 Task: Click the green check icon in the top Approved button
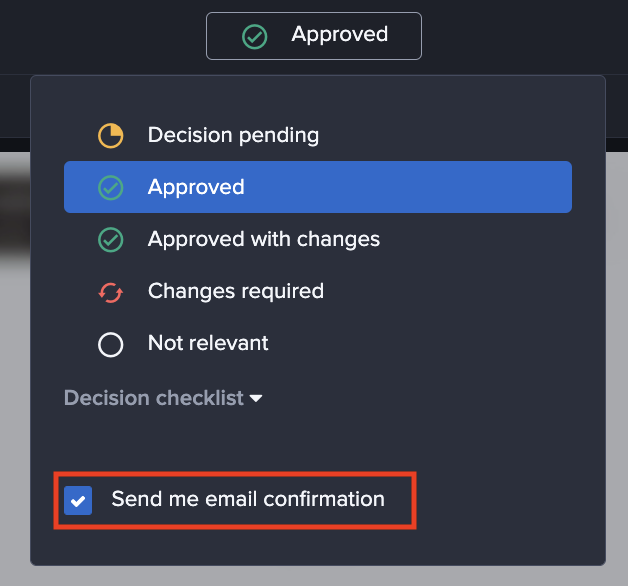coord(255,37)
